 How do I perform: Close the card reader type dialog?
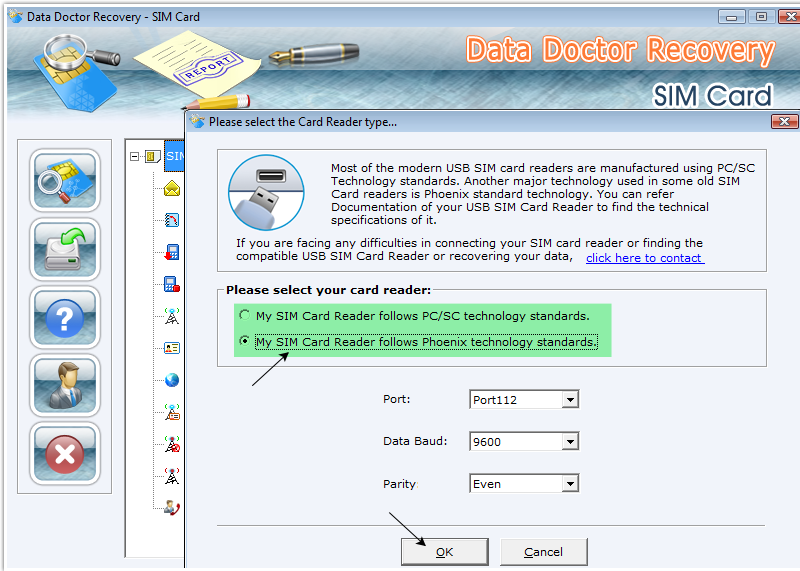pyautogui.click(x=783, y=122)
